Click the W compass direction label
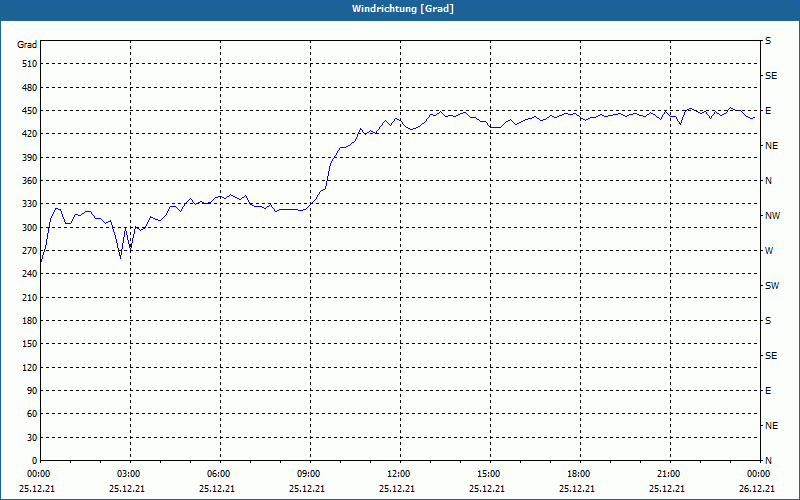This screenshot has height=500, width=800. [x=769, y=251]
